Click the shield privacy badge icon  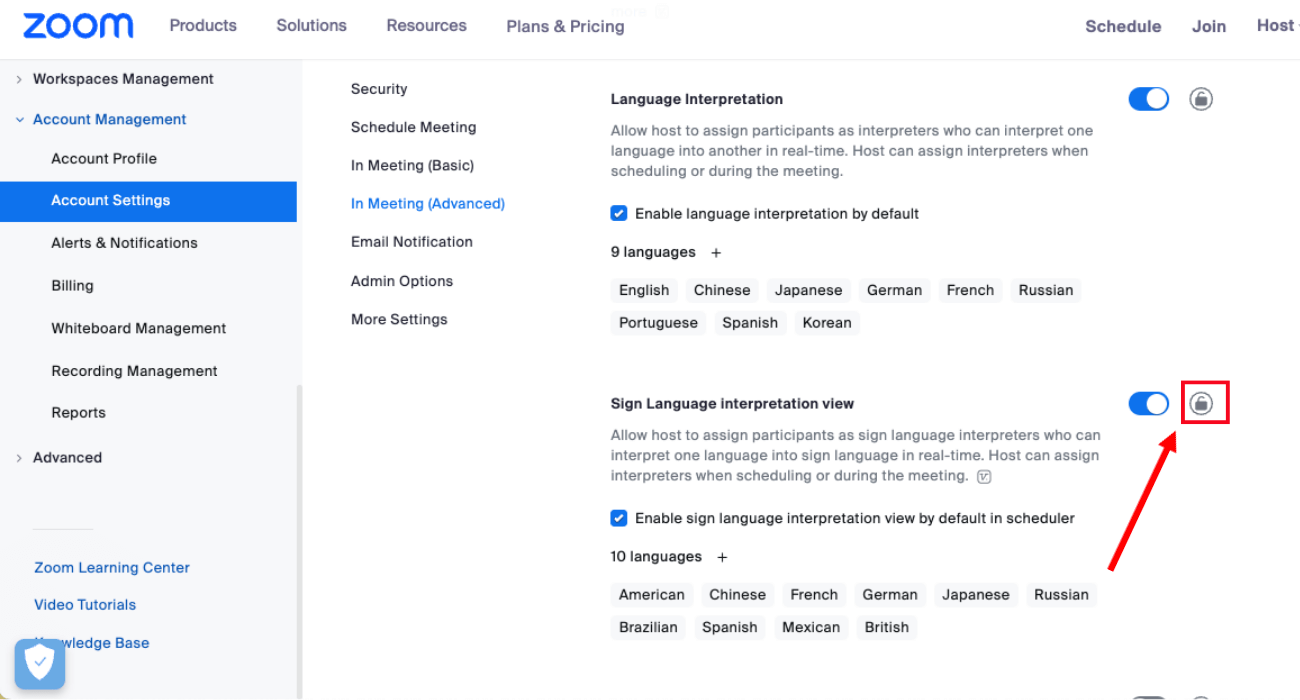tap(40, 664)
